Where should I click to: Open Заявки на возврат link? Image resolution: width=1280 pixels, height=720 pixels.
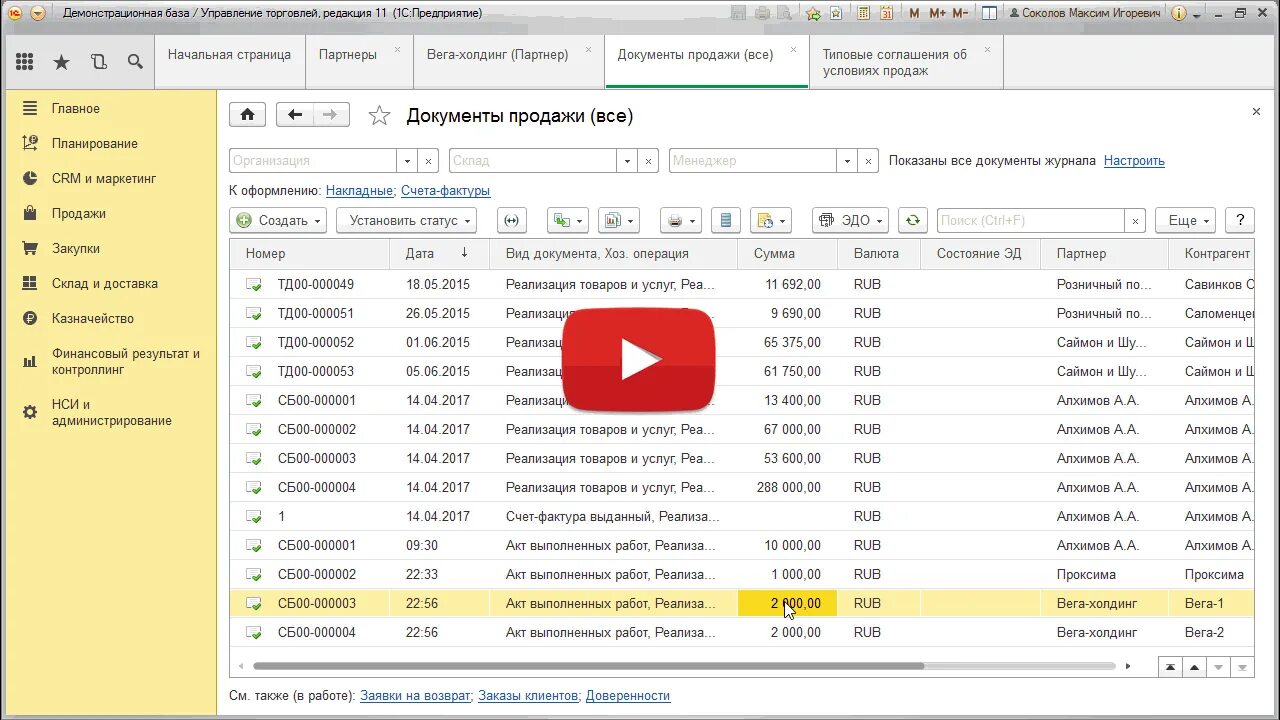pyautogui.click(x=415, y=695)
